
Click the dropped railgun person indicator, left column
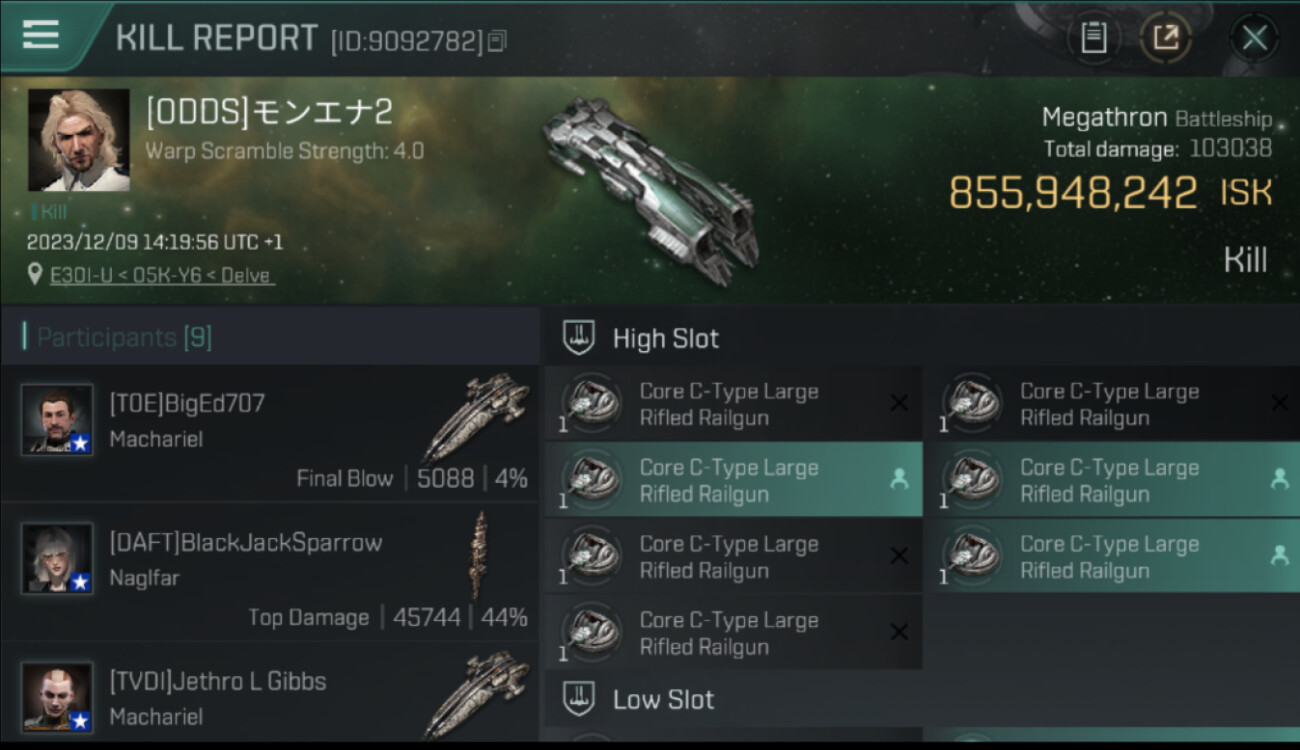899,479
